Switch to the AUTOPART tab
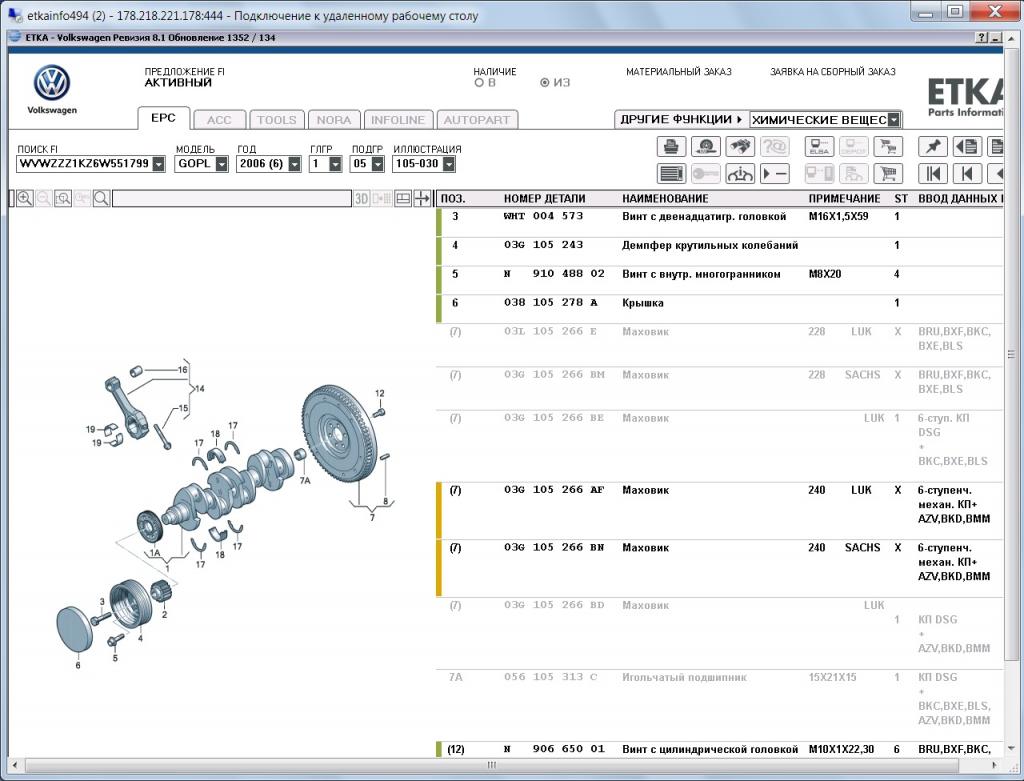The height and width of the screenshot is (781, 1024). [x=477, y=120]
